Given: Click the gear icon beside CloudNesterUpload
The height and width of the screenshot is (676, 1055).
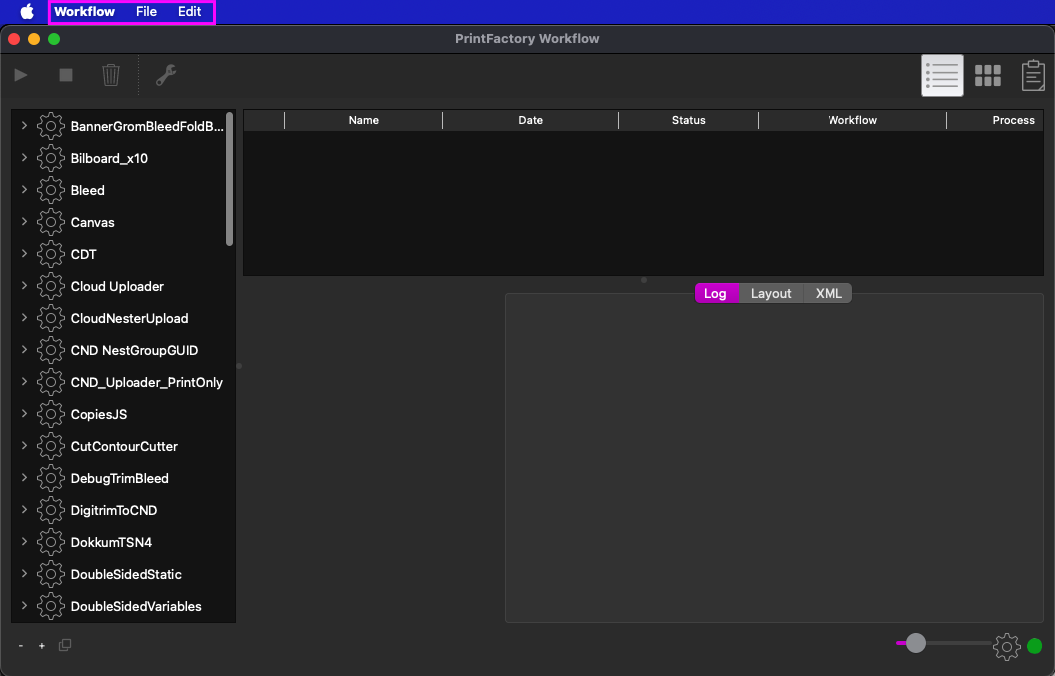Looking at the screenshot, I should point(50,318).
